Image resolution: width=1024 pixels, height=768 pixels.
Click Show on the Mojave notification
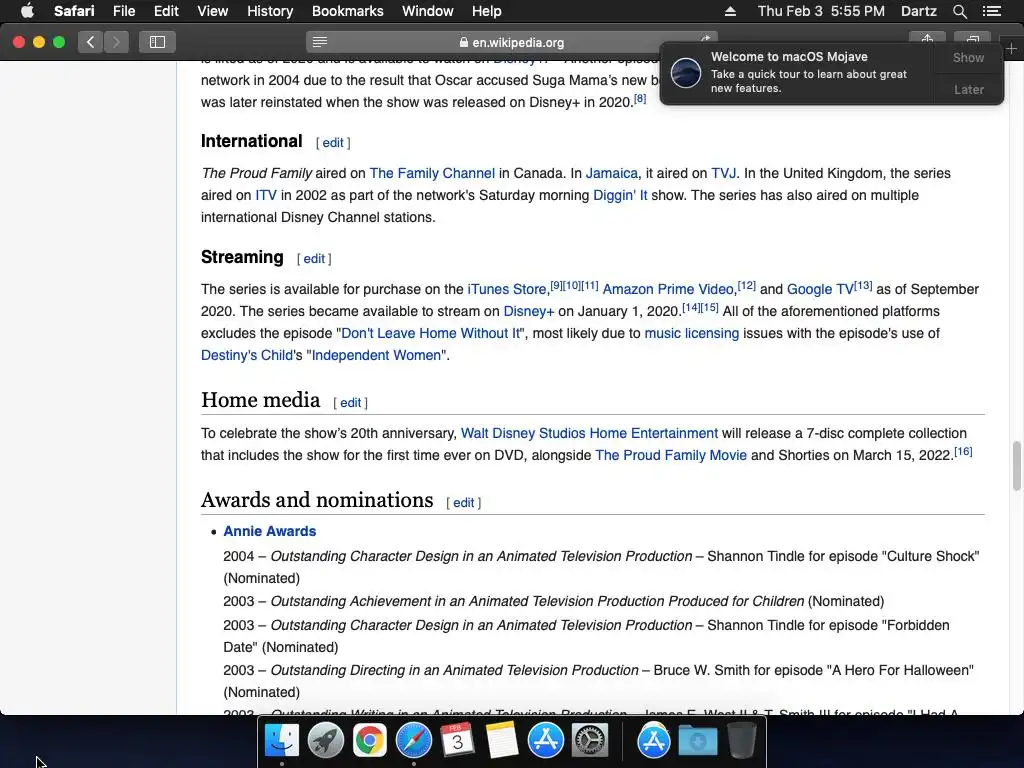click(x=968, y=57)
